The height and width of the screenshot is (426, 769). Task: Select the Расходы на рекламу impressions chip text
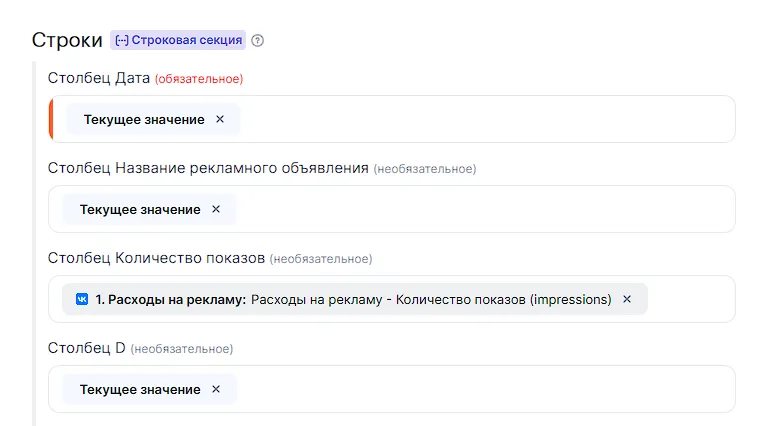click(430, 299)
